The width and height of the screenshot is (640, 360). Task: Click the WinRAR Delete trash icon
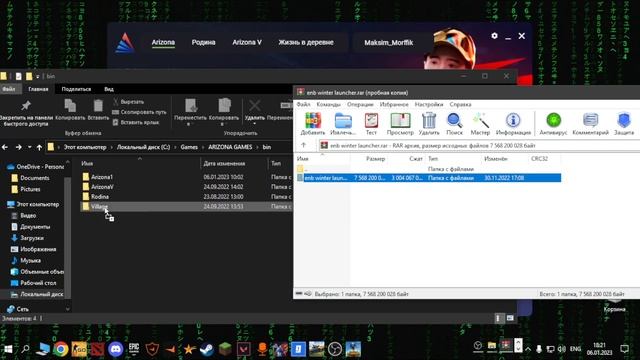[429, 120]
